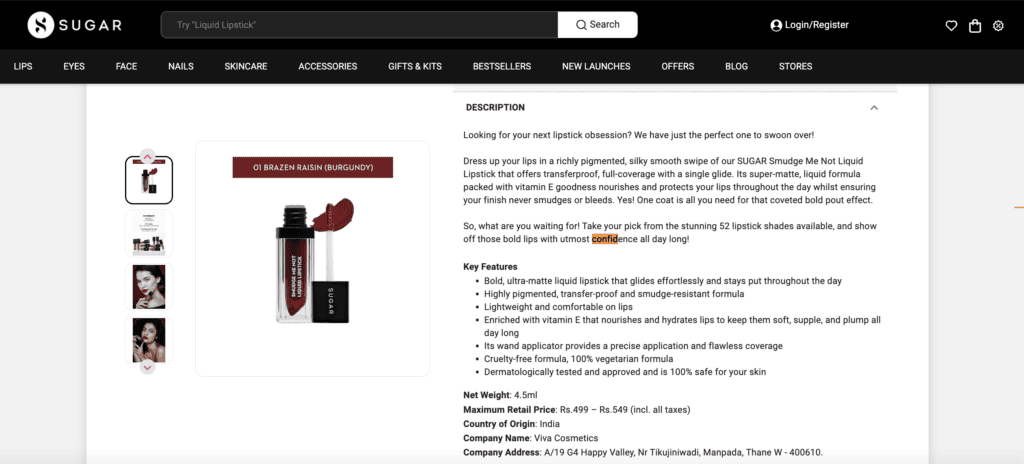Click the Login/Register link
This screenshot has height=464, width=1024.
(816, 25)
